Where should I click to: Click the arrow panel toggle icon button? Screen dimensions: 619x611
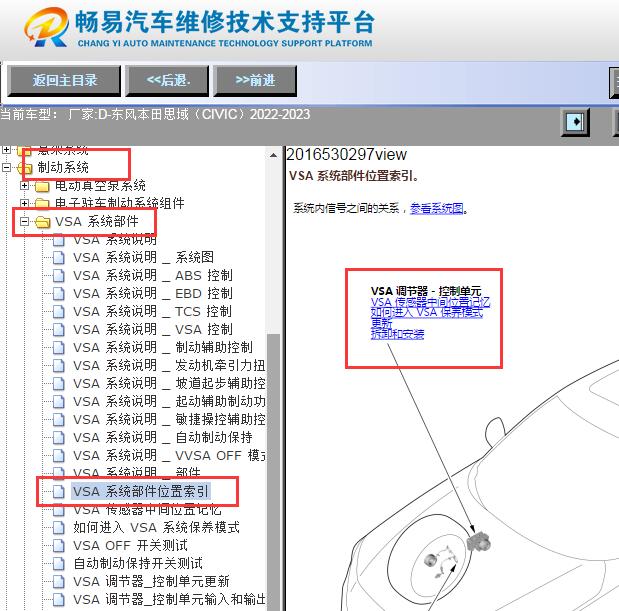pos(576,122)
